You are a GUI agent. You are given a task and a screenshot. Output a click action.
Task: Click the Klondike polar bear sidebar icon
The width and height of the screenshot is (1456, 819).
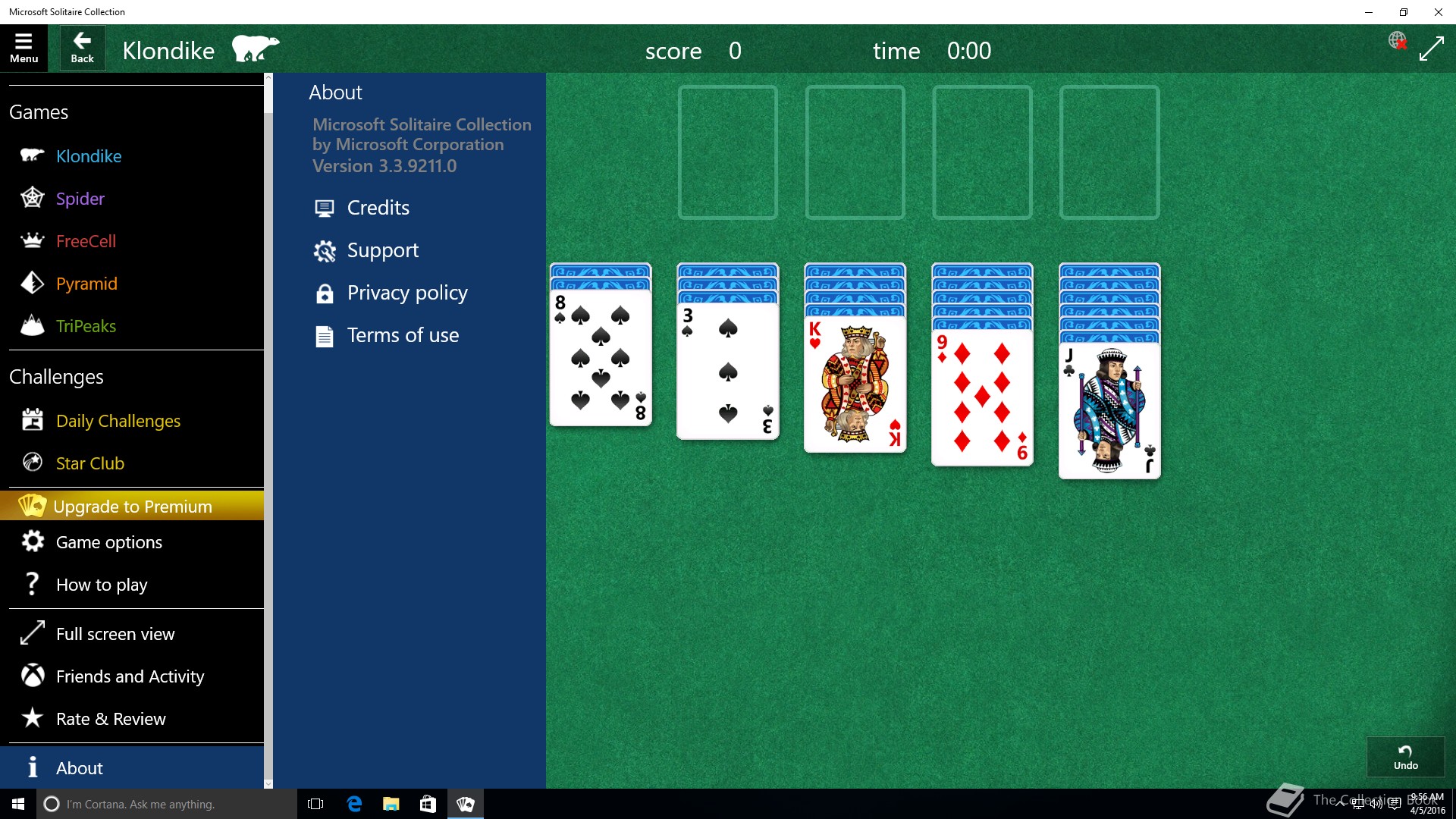(32, 155)
